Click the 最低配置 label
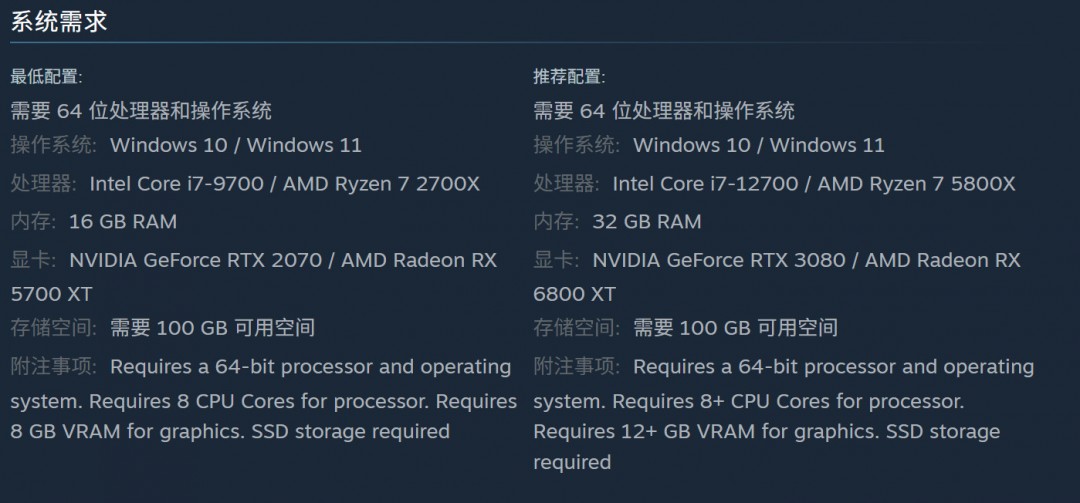The image size is (1080, 503). coord(46,77)
